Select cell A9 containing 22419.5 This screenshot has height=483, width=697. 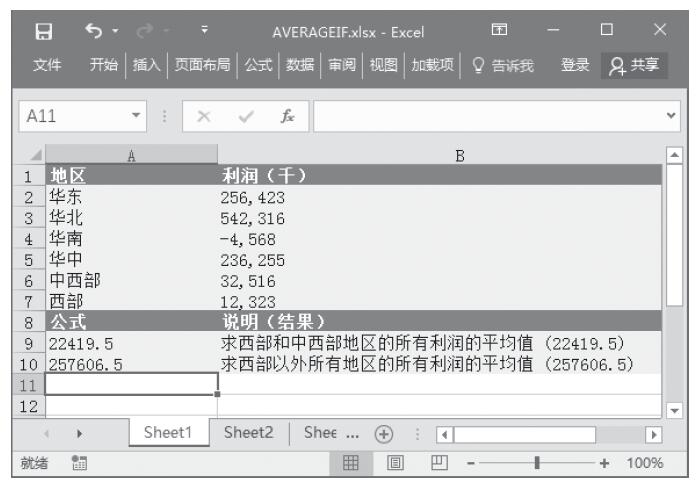click(131, 345)
